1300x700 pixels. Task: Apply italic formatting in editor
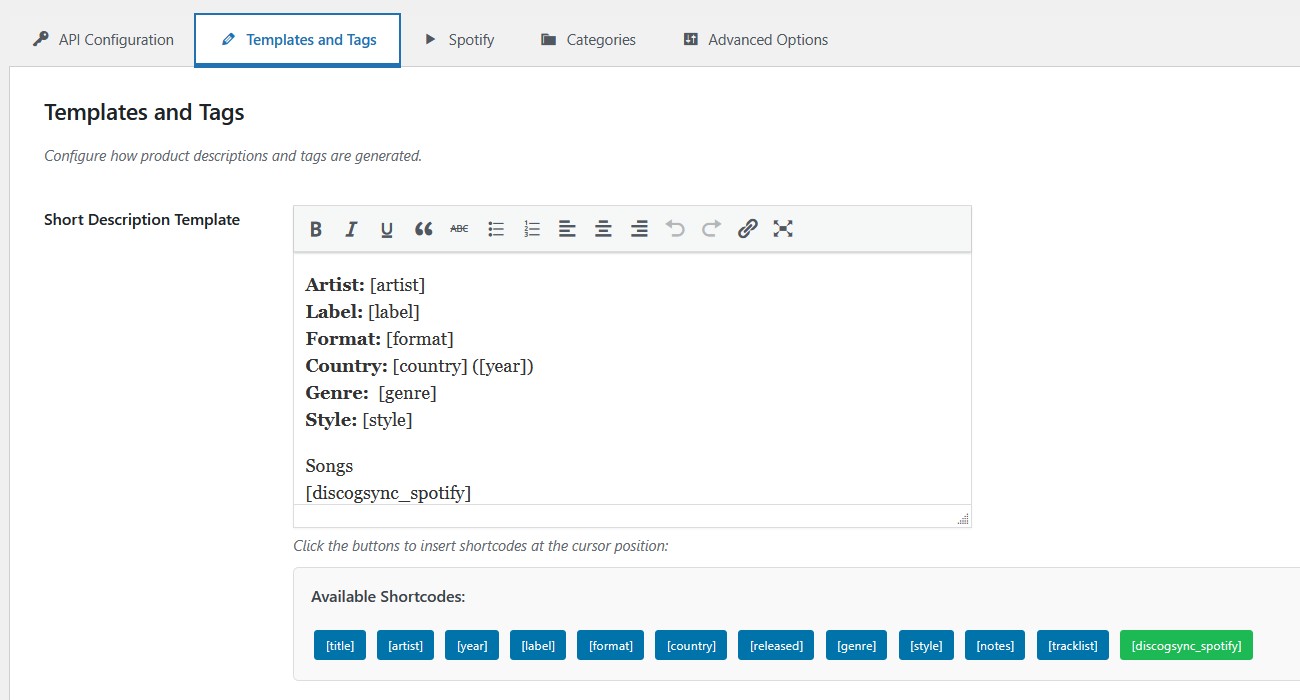[x=351, y=229]
